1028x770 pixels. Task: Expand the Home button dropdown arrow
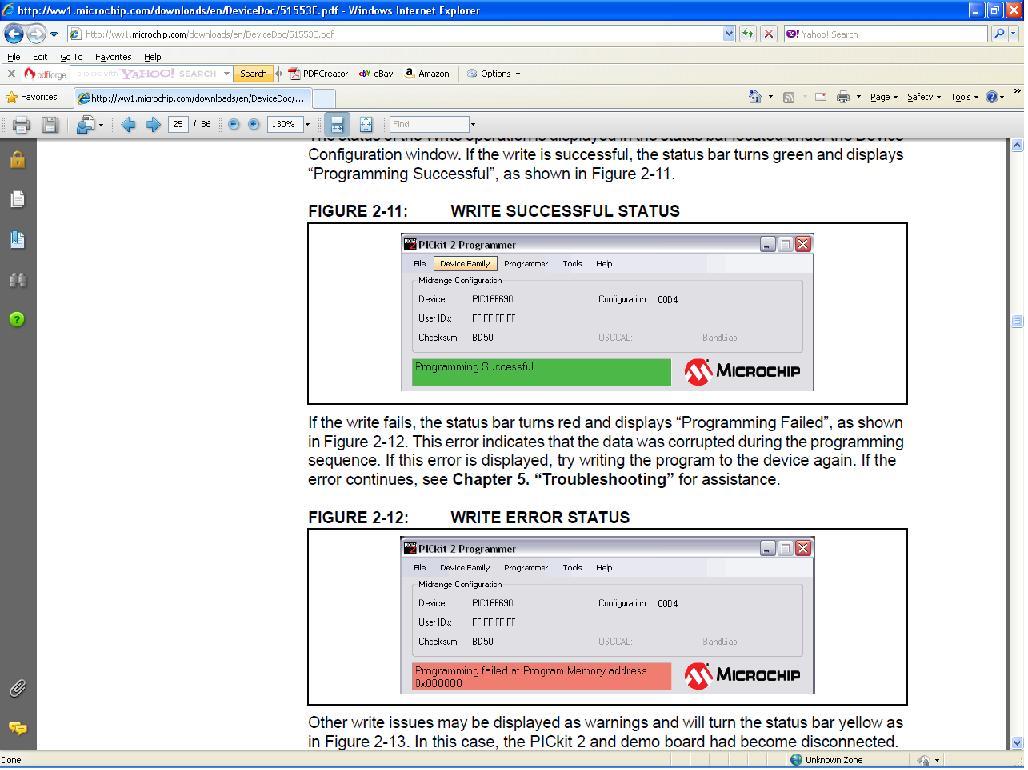[770, 97]
